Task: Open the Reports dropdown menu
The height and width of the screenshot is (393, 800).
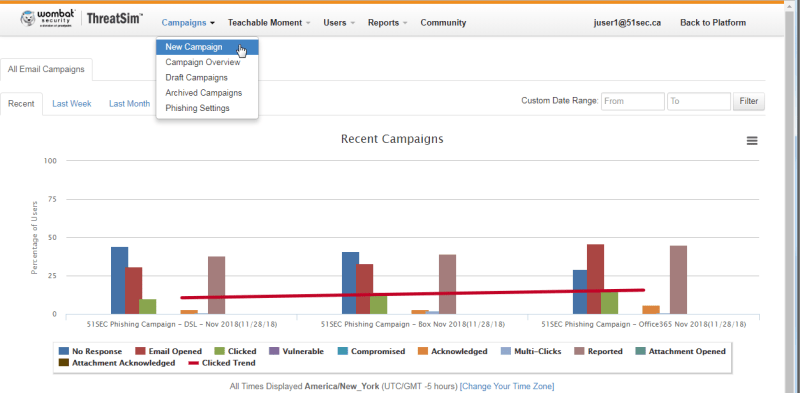Action: (x=387, y=22)
